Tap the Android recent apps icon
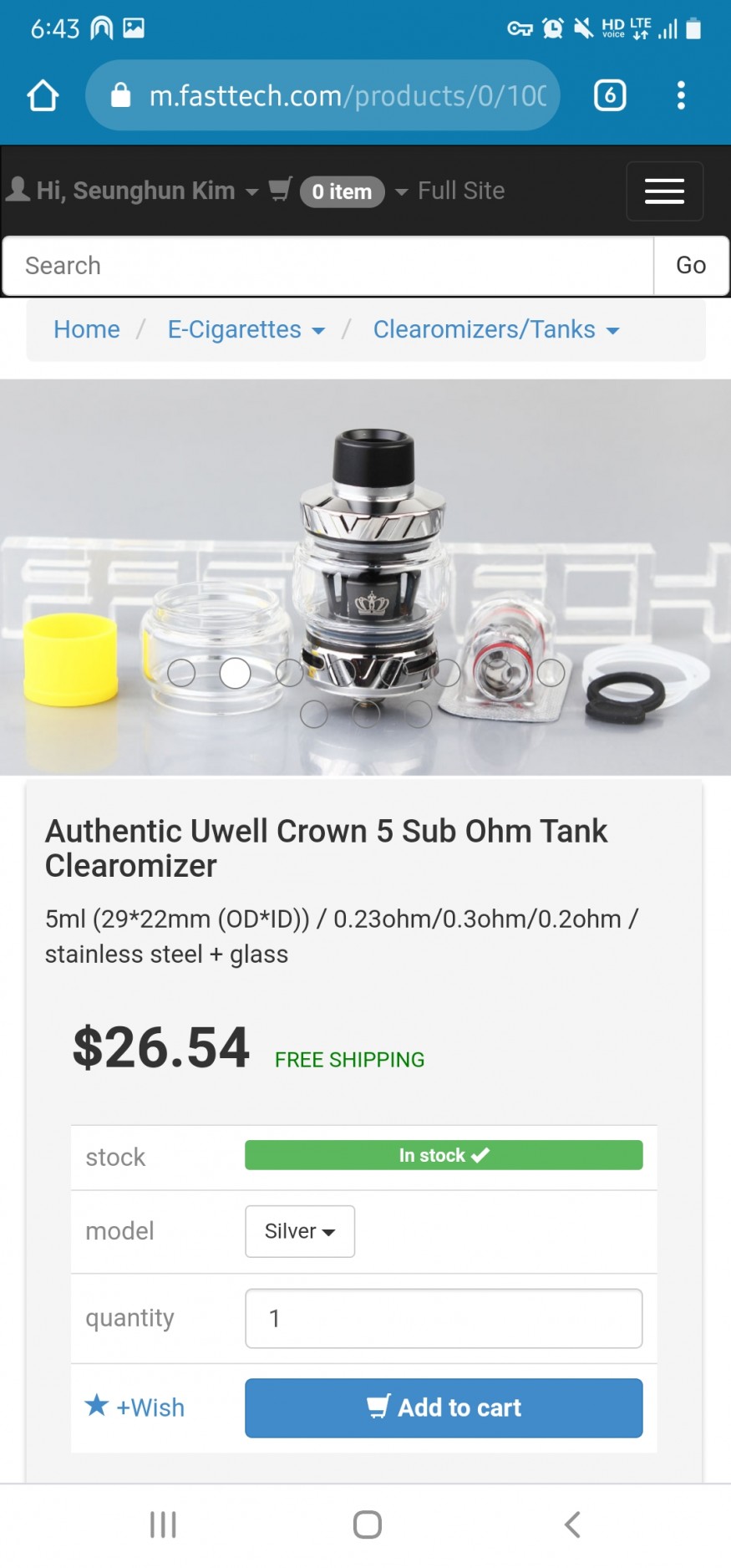731x1568 pixels. pos(163,1525)
